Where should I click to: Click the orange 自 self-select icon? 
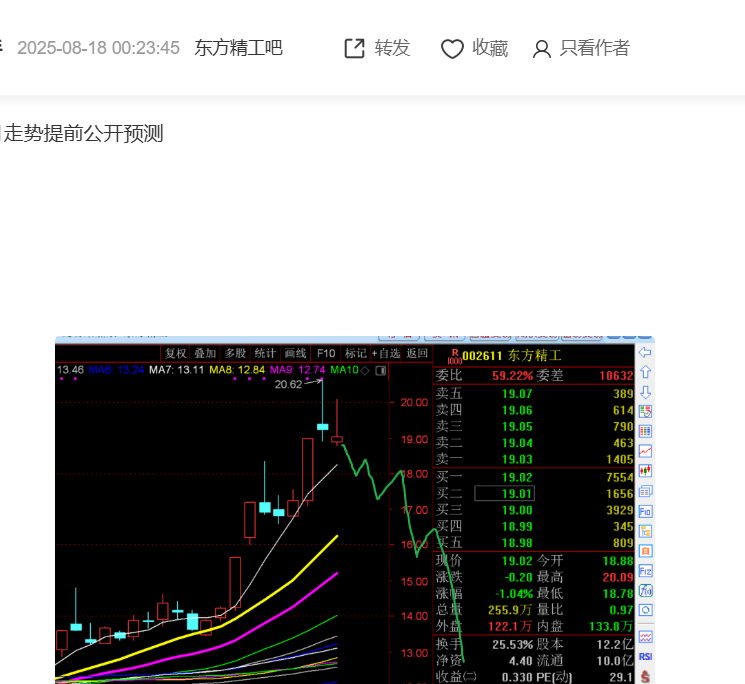pos(645,551)
